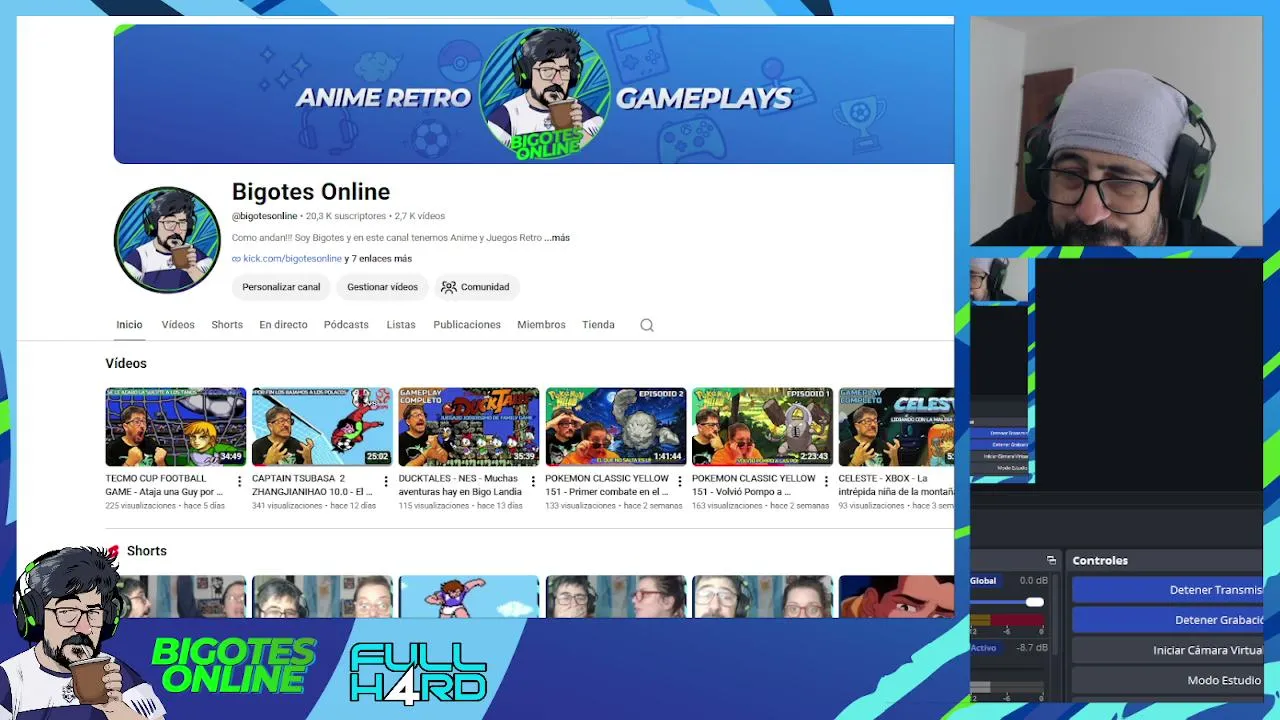Play the Captain Tsubasa 2 video thumbnail
The width and height of the screenshot is (1280, 720).
click(x=322, y=427)
